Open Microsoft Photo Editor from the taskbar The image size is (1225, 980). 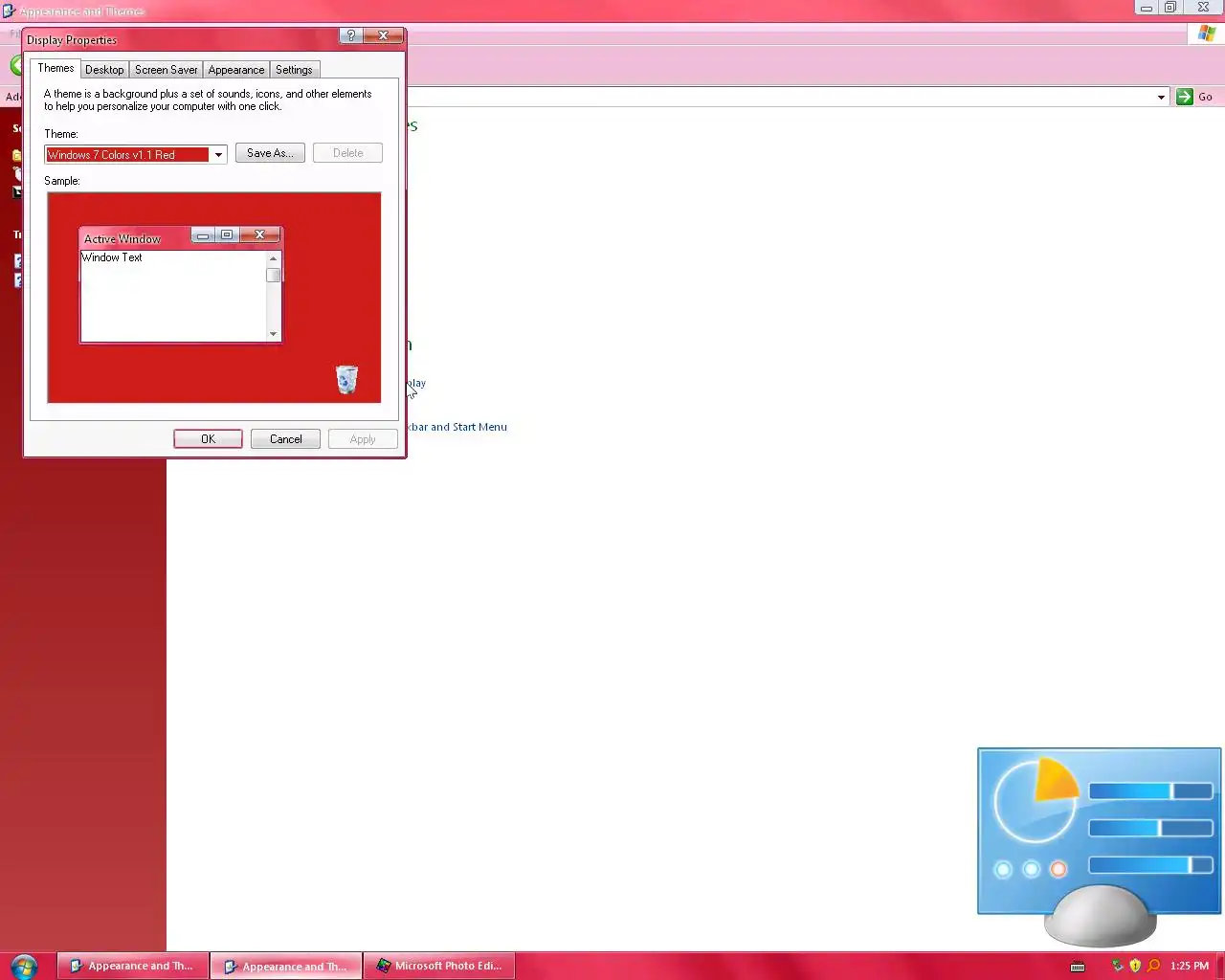point(439,966)
